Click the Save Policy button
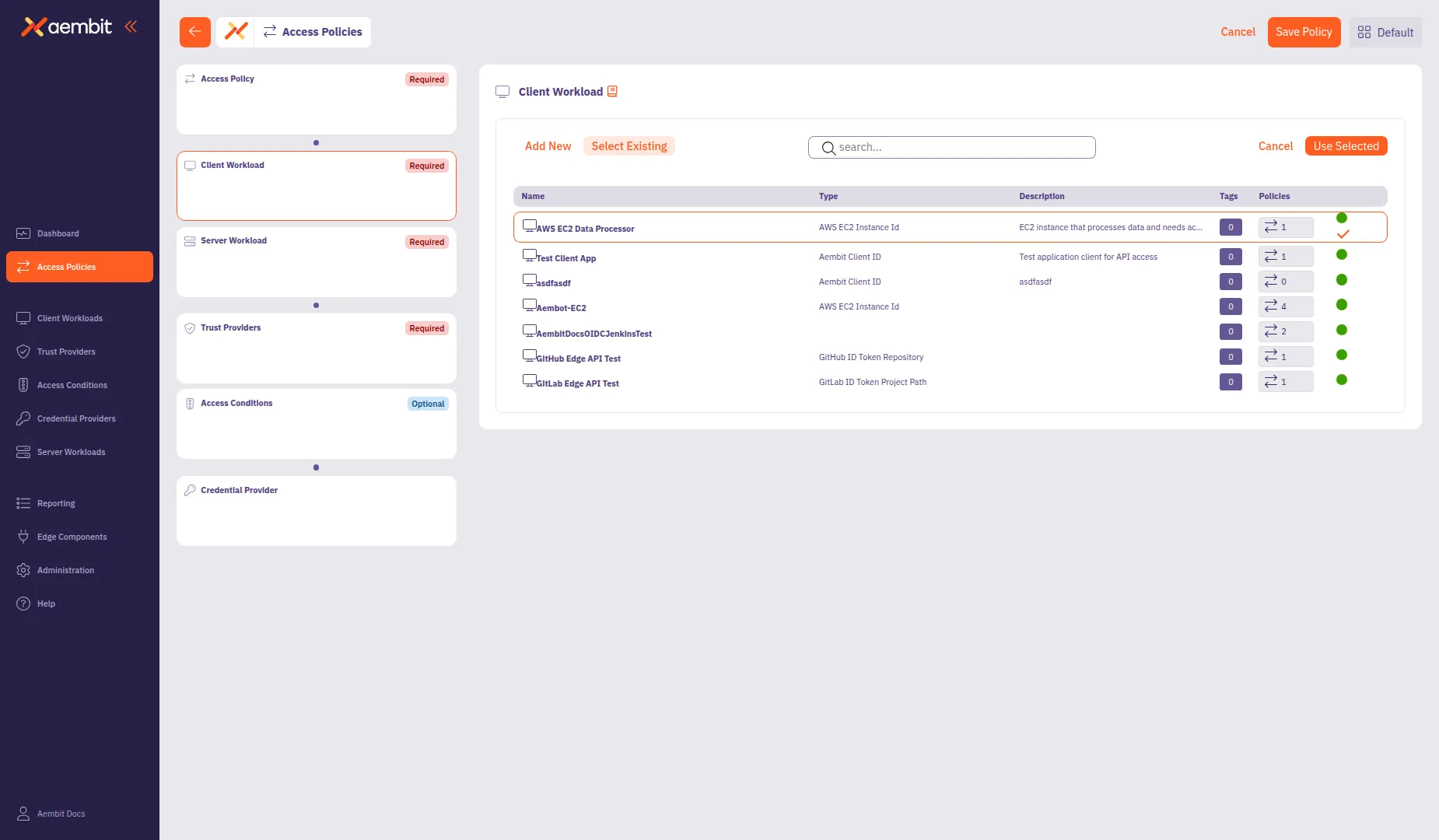The width and height of the screenshot is (1439, 840). pos(1304,32)
